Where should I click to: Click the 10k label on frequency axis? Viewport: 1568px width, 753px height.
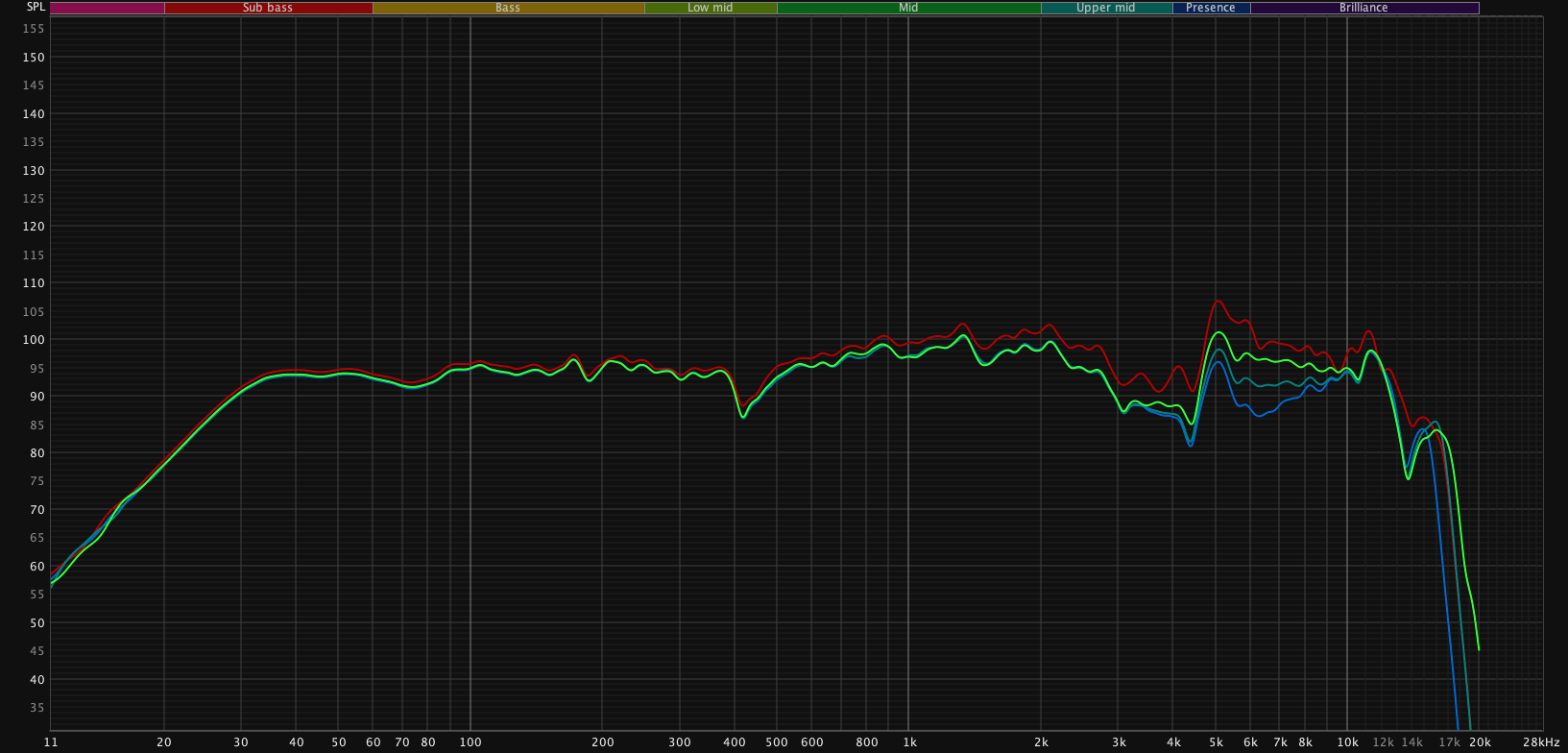(x=1347, y=742)
